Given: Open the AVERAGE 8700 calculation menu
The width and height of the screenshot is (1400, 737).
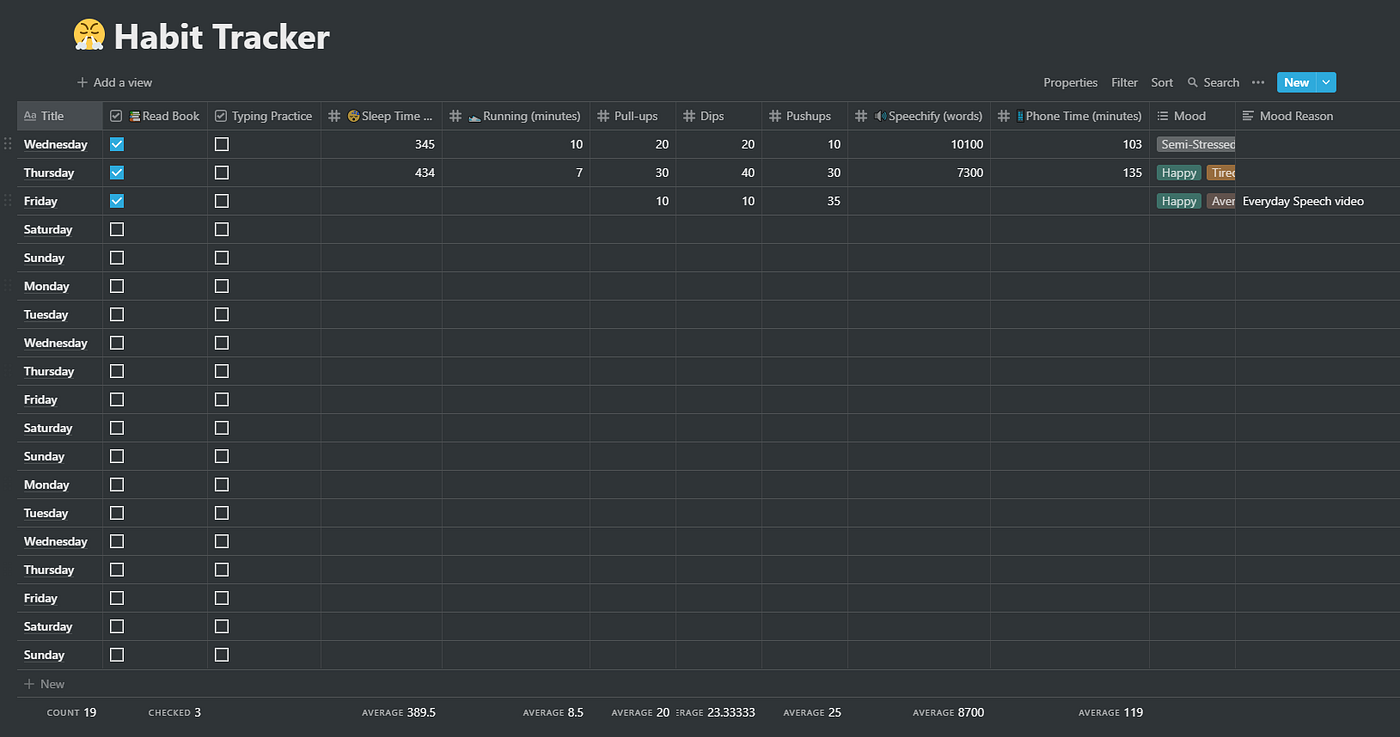Looking at the screenshot, I should (x=948, y=712).
